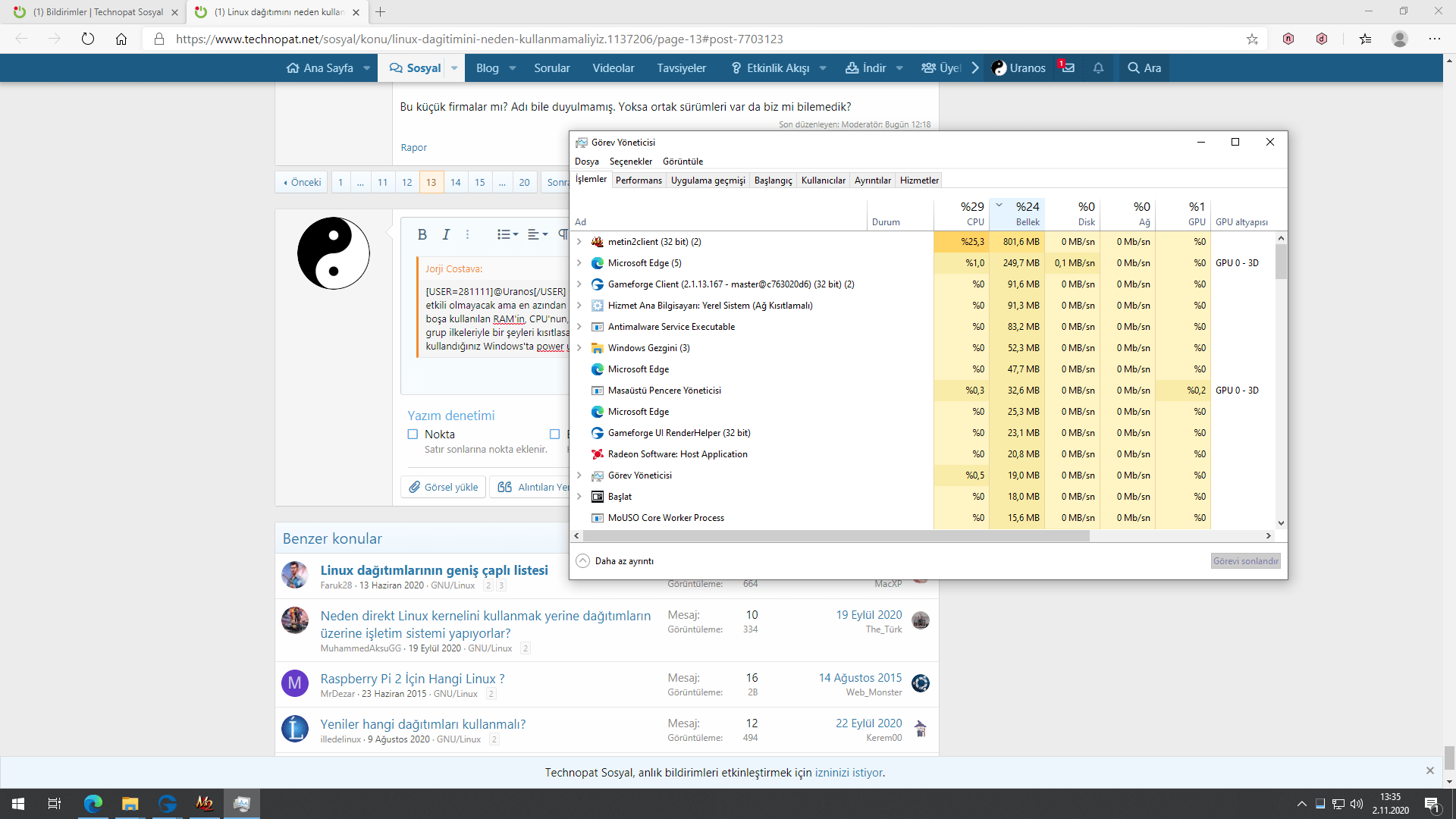The image size is (1456, 819).
Task: Open Metin2 icon in Windows taskbar
Action: tap(204, 804)
